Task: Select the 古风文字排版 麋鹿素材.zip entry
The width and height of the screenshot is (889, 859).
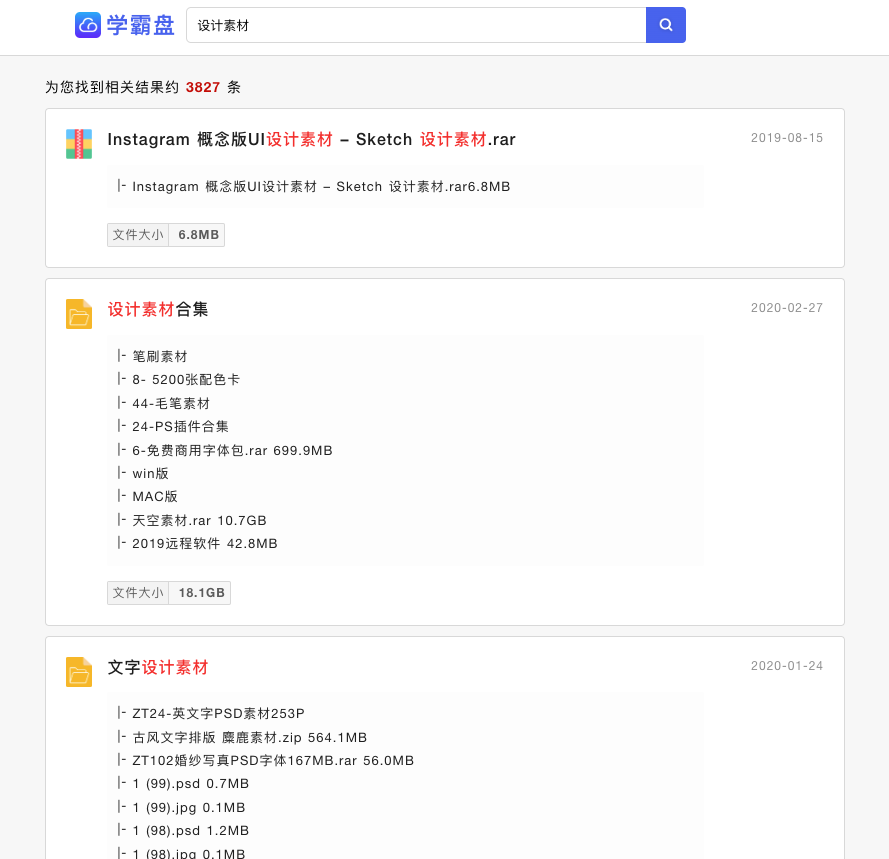Action: 249,737
